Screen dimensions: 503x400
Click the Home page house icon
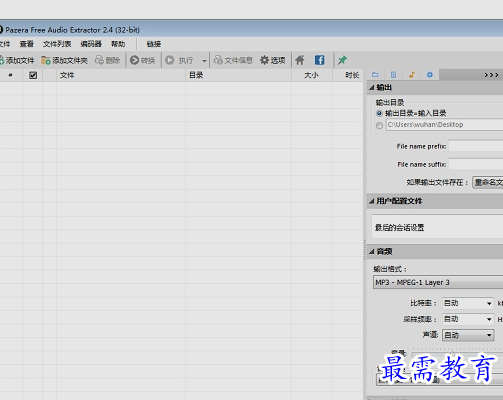click(x=300, y=60)
